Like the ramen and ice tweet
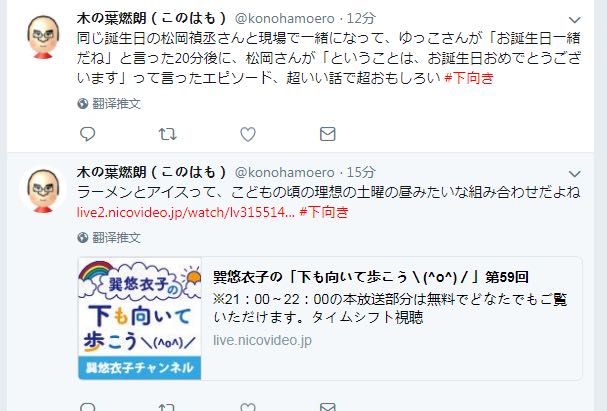This screenshot has width=607, height=411. click(x=248, y=407)
